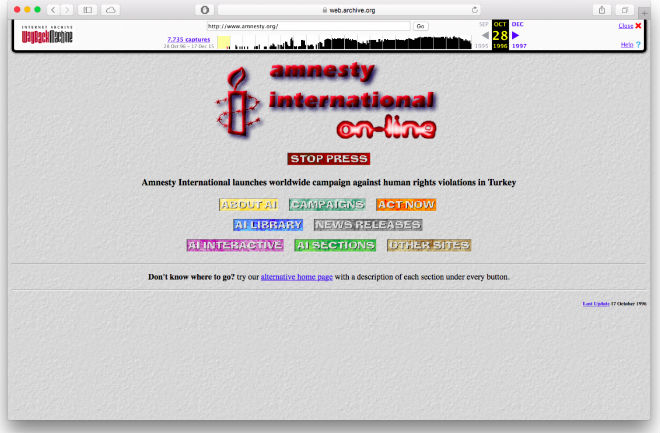Open the ABOUT AI section button

(x=249, y=205)
